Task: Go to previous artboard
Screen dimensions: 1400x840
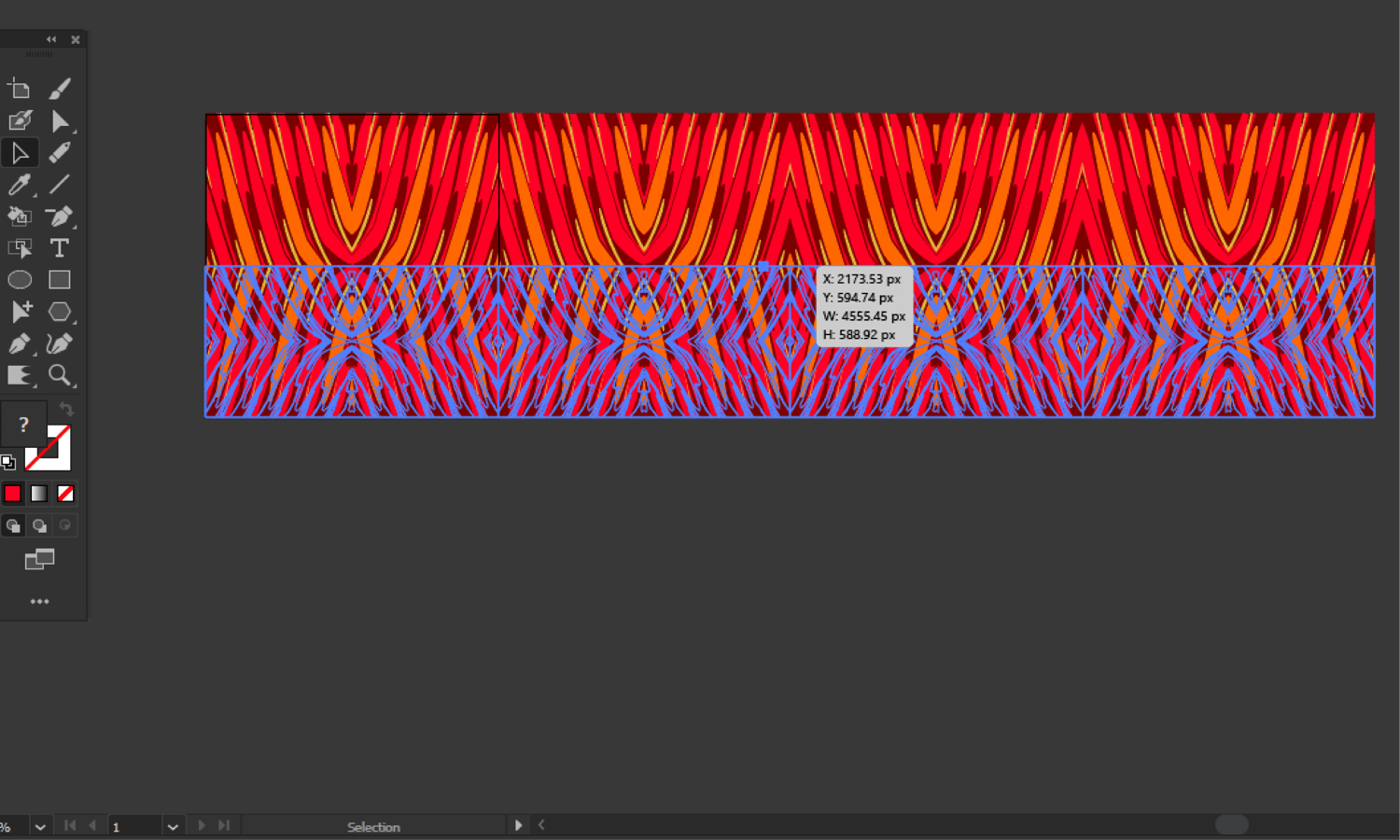Action: coord(91,826)
